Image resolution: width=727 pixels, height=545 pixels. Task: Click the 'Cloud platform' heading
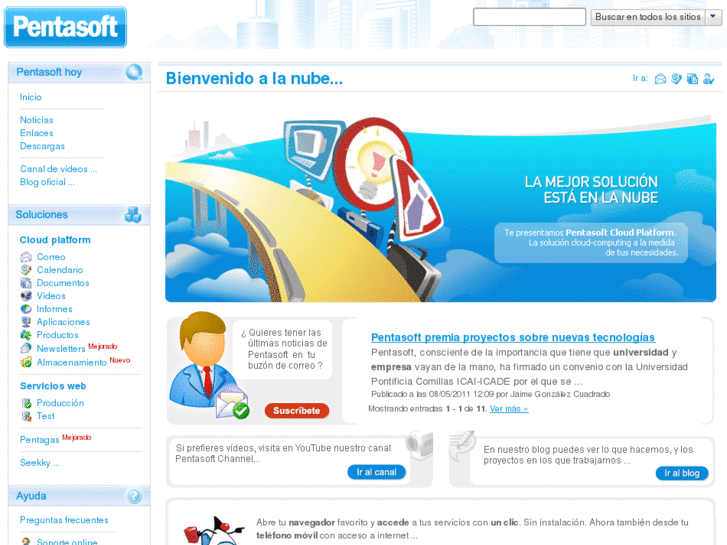click(55, 240)
